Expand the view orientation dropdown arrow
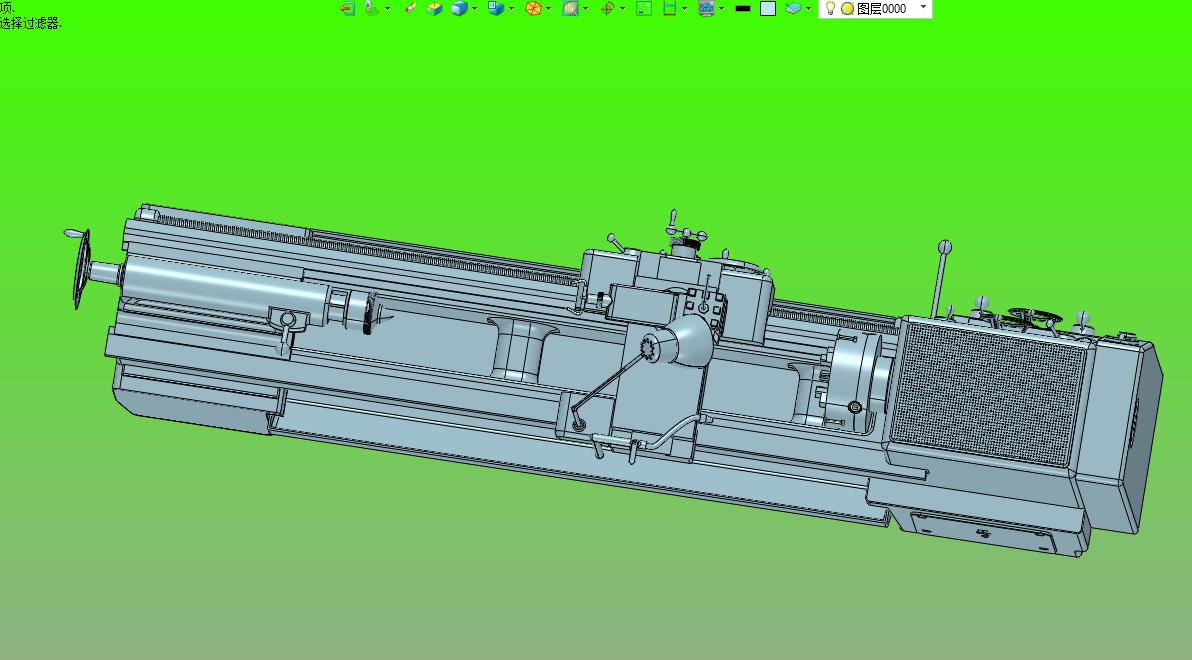Viewport: 1192px width, 660px height. pyautogui.click(x=511, y=8)
